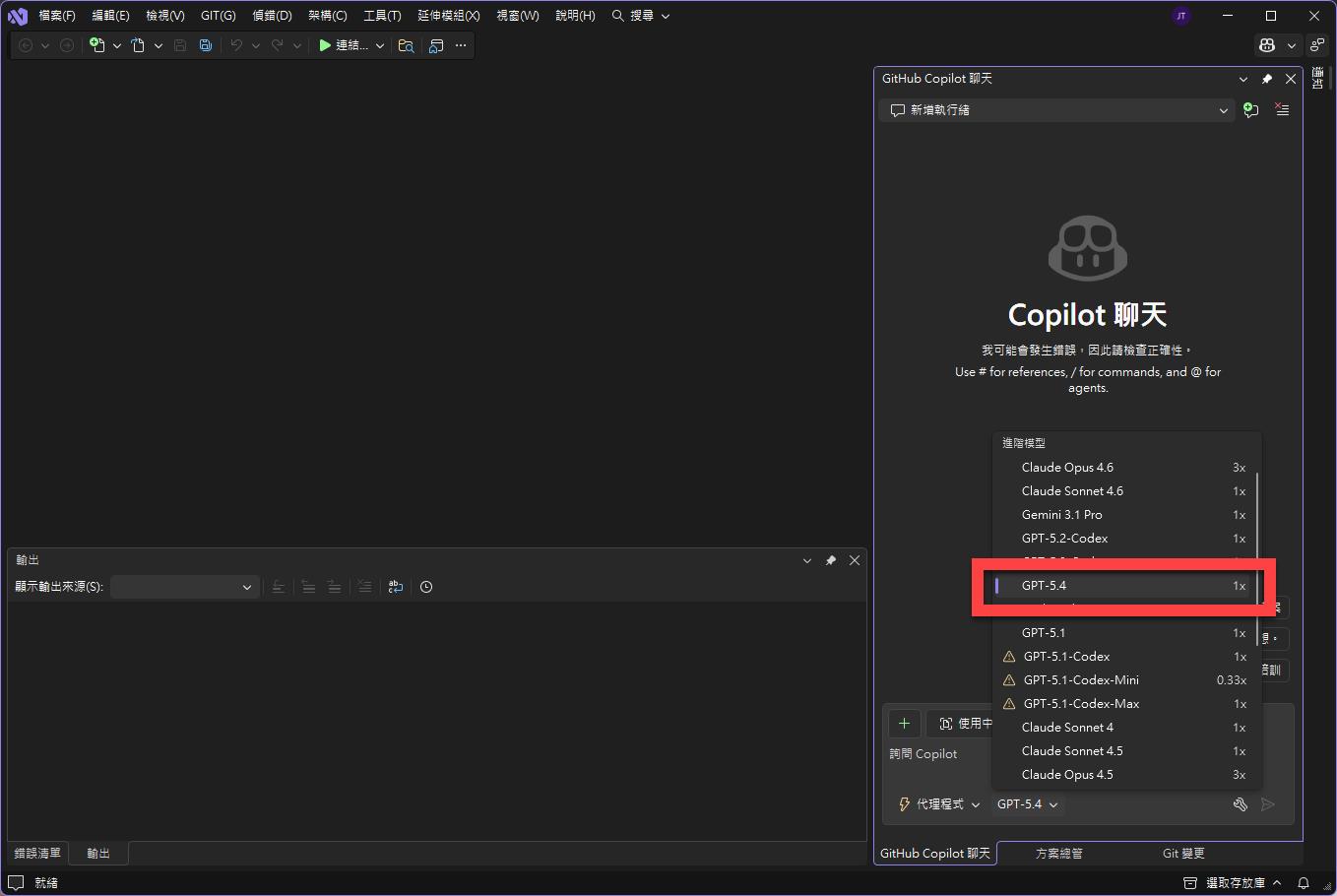
Task: Switch to the Git 變更 tab
Action: [x=1182, y=854]
